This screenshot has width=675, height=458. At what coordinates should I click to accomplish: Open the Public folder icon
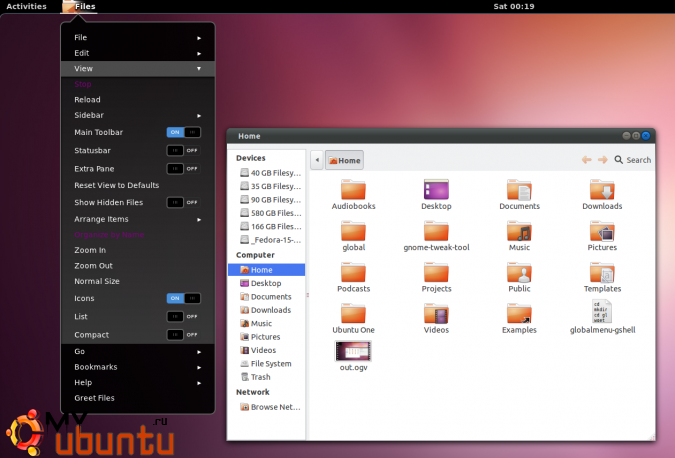[519, 272]
